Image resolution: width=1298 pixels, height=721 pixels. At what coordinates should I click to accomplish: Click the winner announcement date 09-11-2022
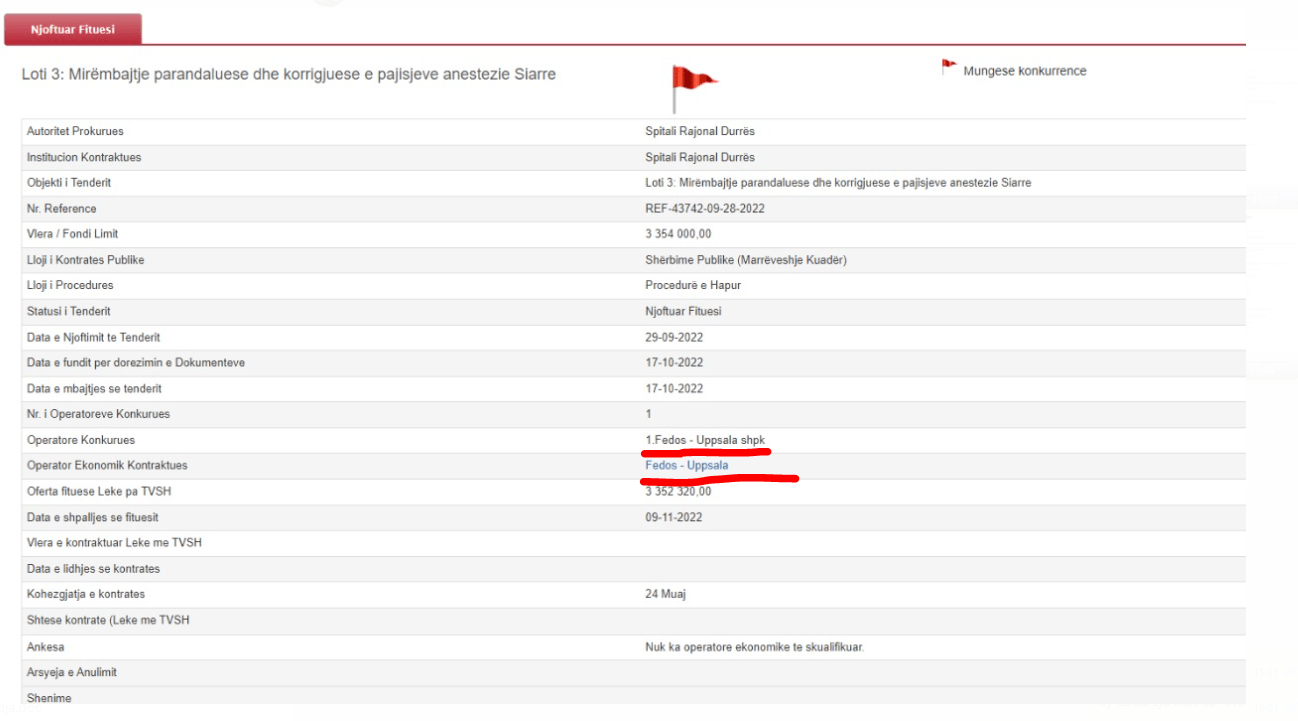point(674,517)
